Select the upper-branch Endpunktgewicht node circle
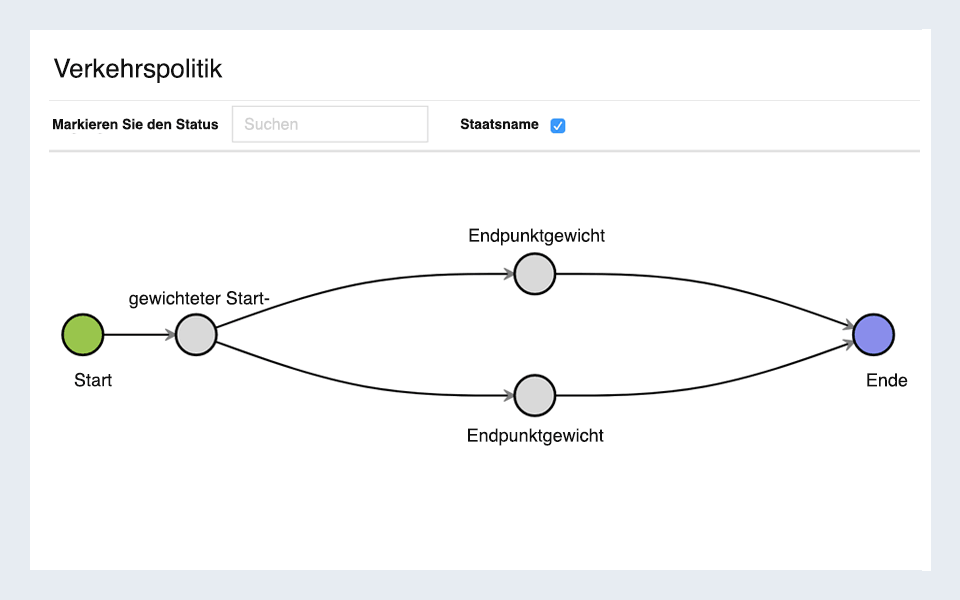Viewport: 960px width, 600px height. point(535,273)
